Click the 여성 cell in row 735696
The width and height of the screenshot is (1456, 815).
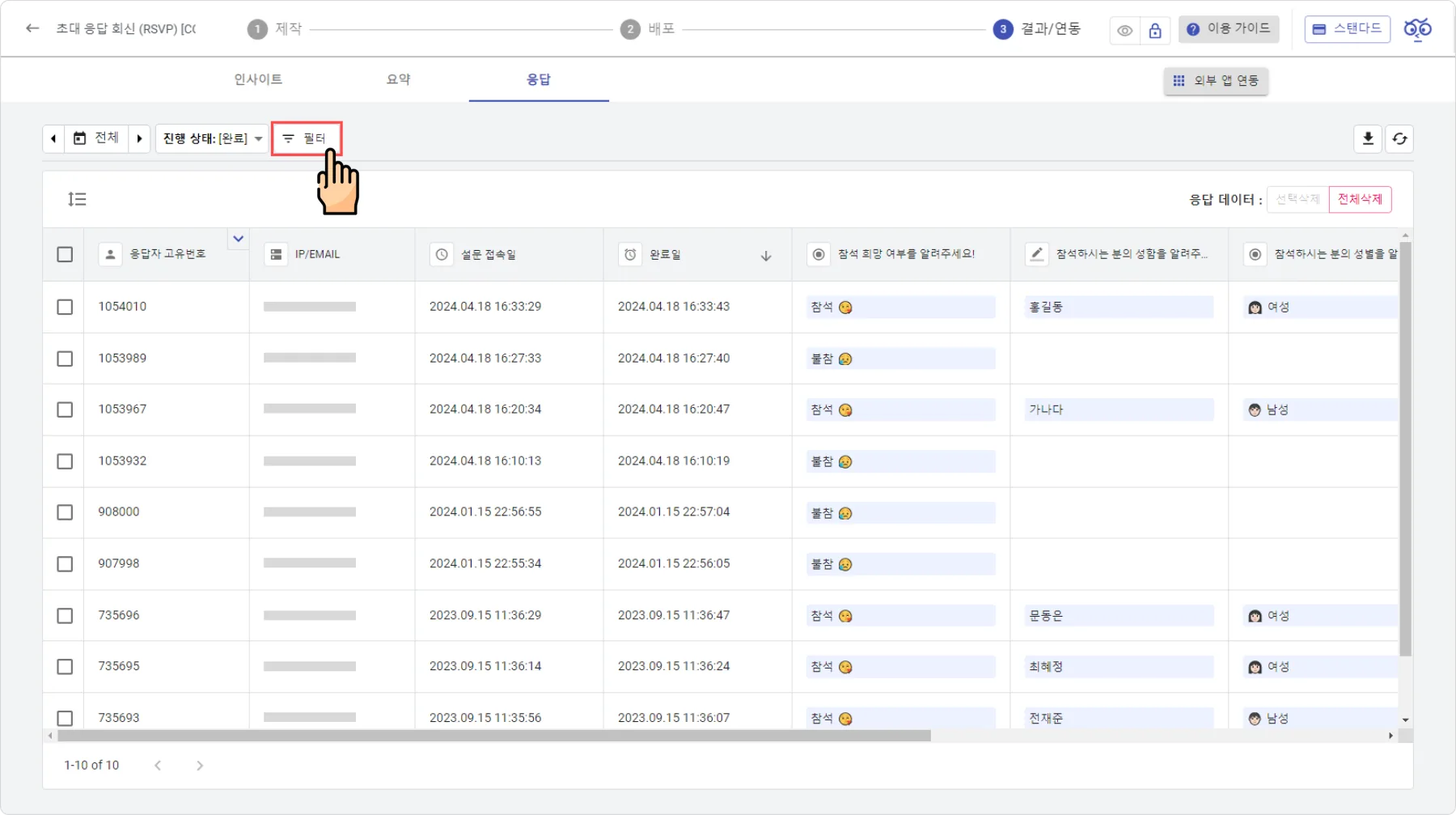click(x=1320, y=616)
